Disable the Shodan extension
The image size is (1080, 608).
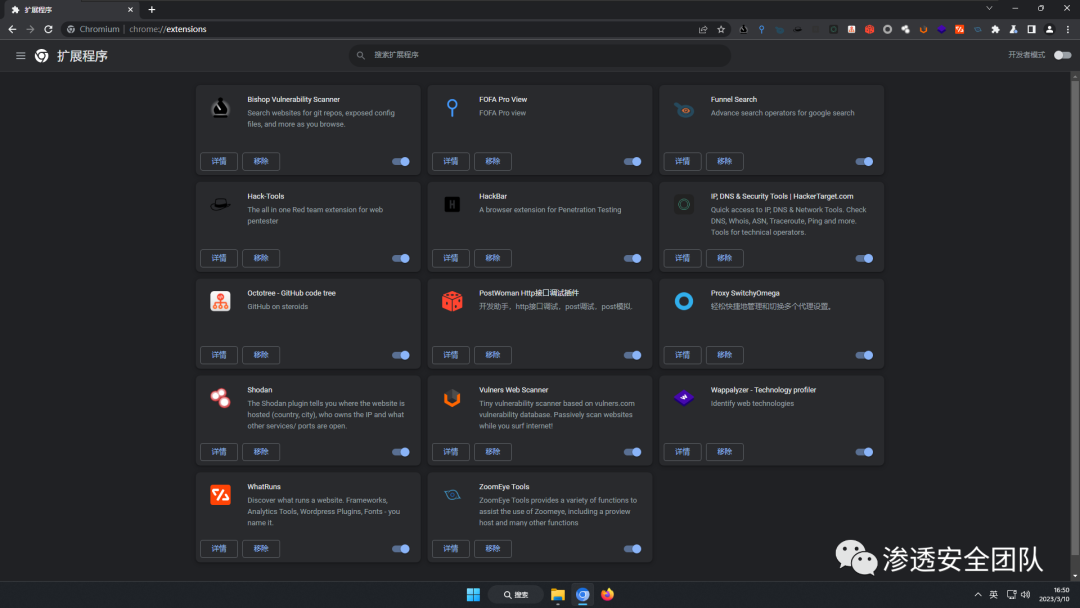(x=401, y=452)
